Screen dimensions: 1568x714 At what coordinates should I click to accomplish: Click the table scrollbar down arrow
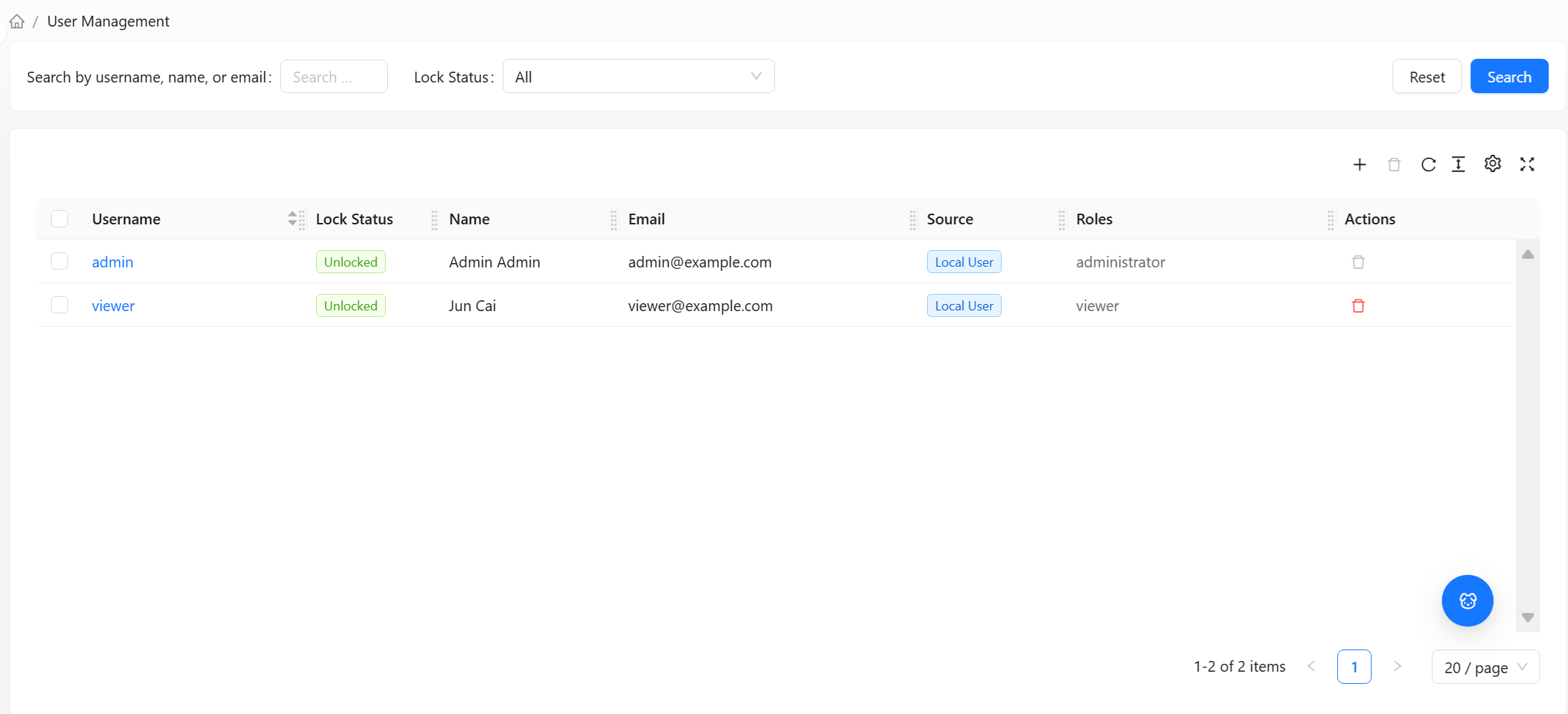(x=1528, y=617)
